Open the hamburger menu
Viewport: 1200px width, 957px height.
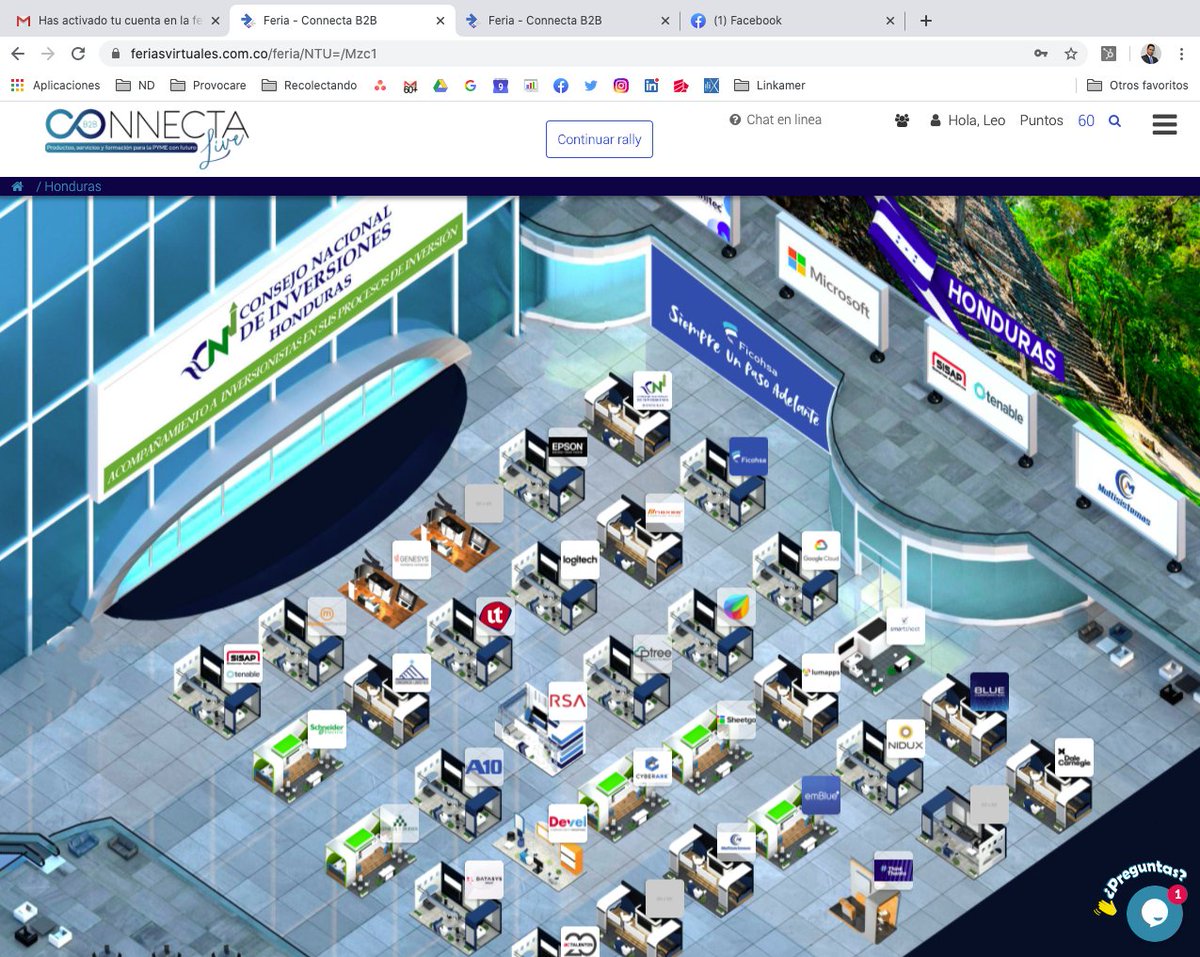(1164, 123)
